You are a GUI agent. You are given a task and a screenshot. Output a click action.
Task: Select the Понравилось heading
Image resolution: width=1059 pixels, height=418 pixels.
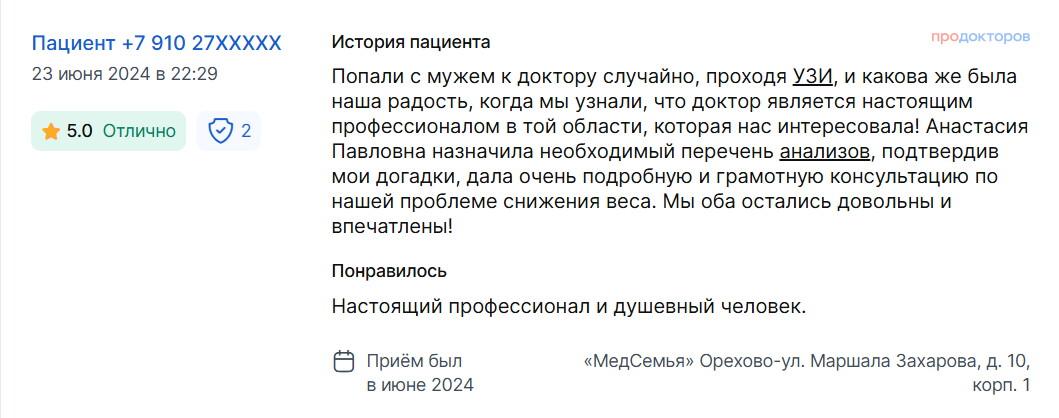(x=389, y=271)
